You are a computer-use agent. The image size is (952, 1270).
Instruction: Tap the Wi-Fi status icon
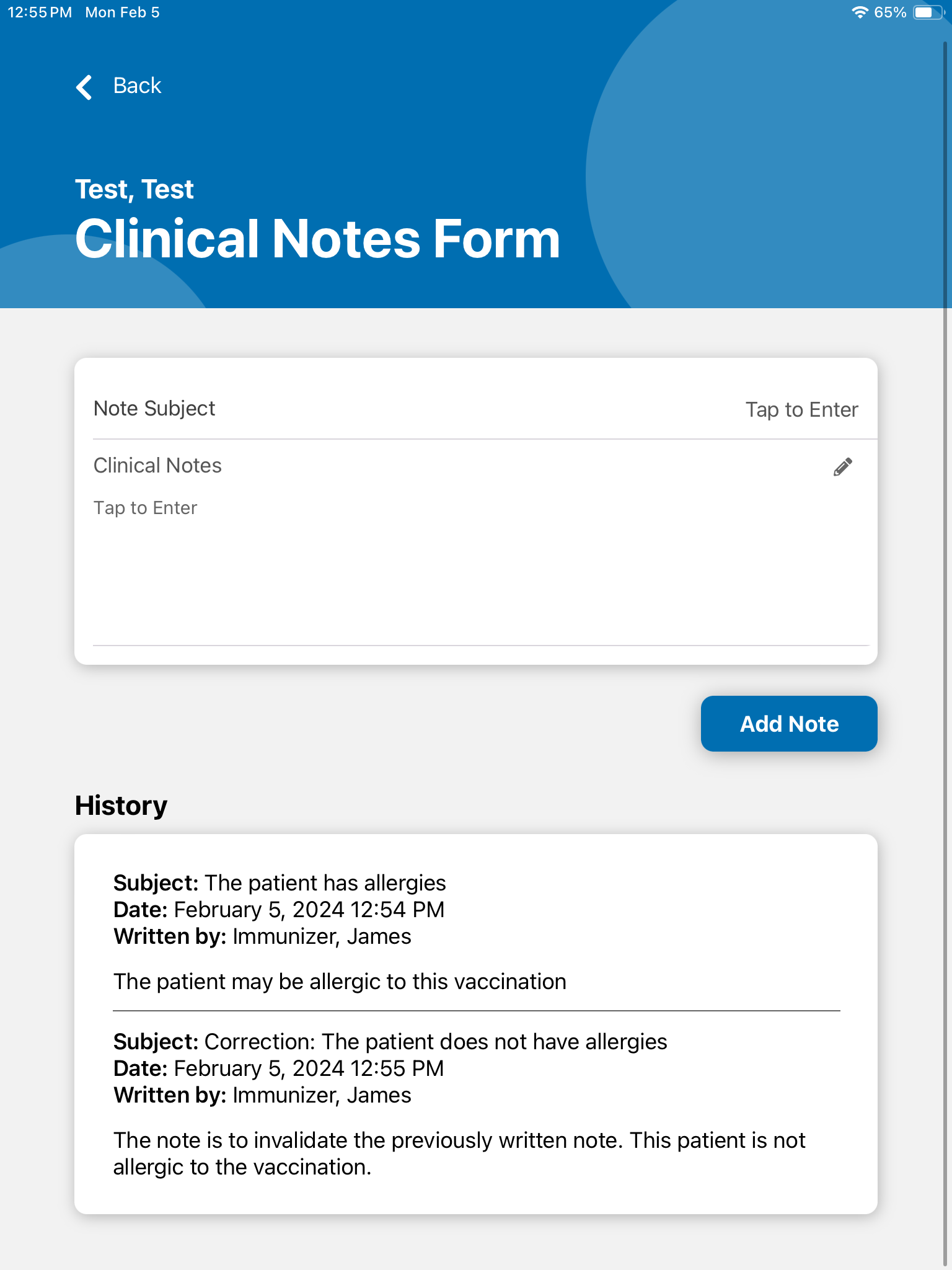pyautogui.click(x=860, y=12)
